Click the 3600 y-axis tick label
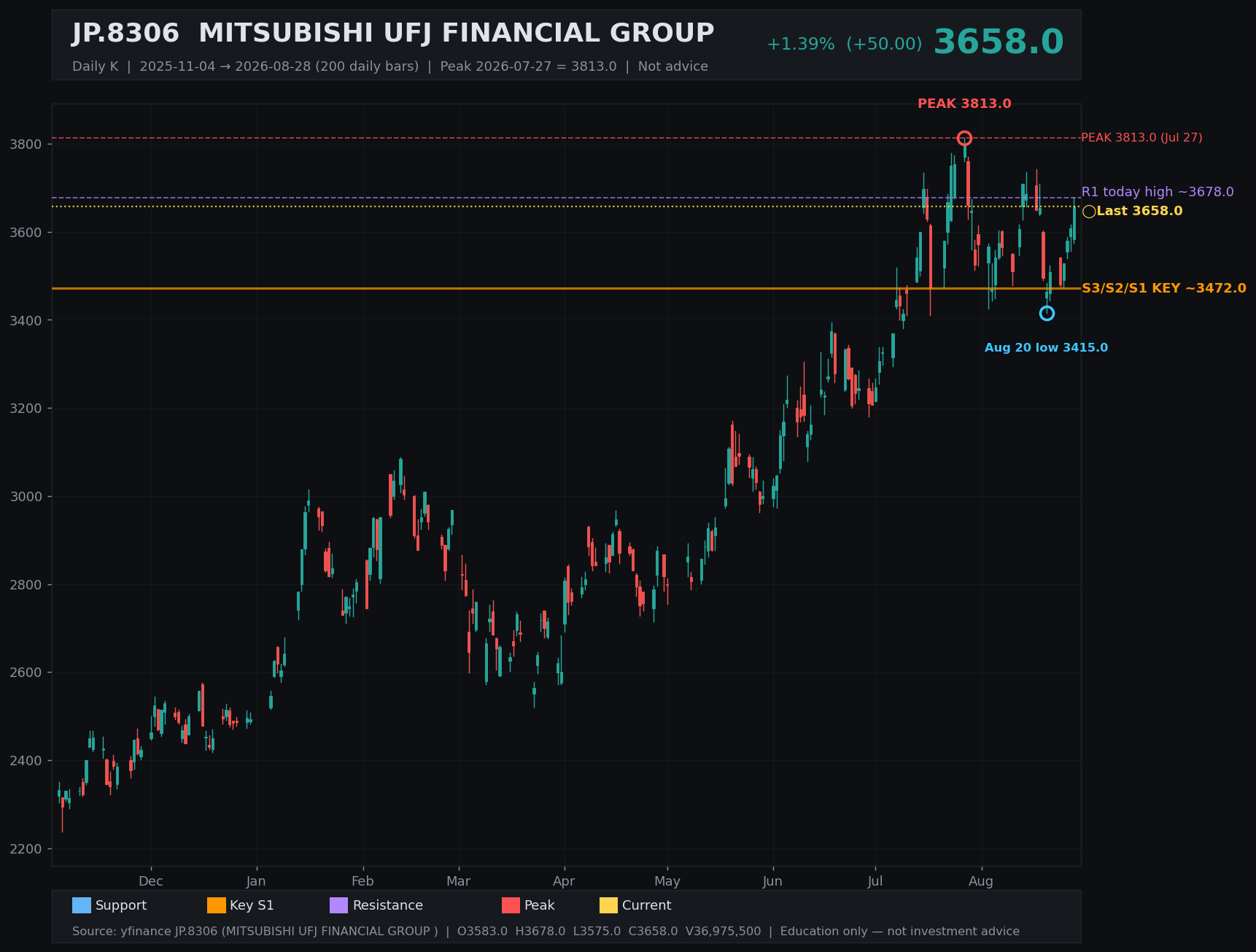 tap(26, 233)
